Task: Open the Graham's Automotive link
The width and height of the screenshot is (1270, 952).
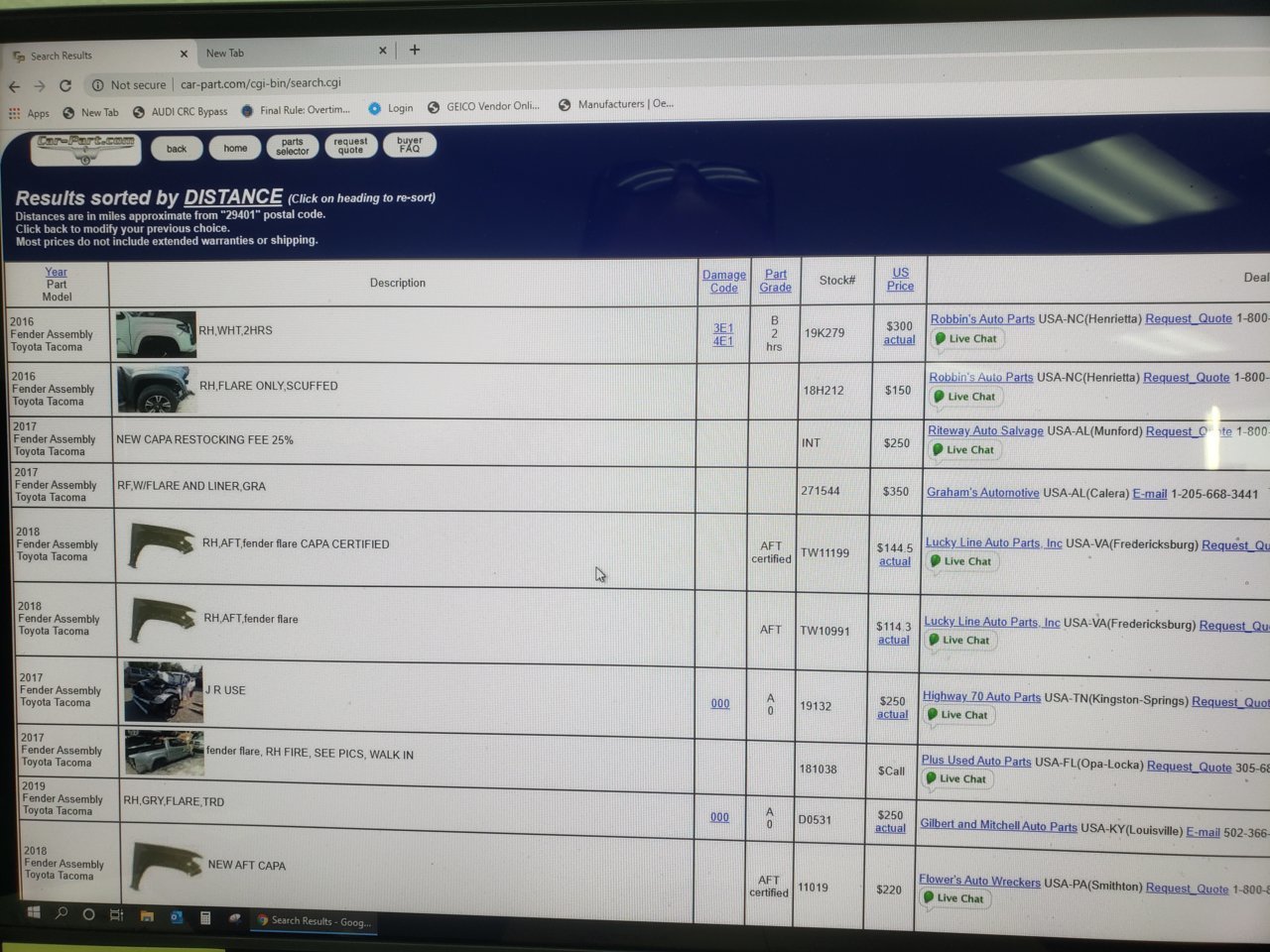Action: (983, 492)
